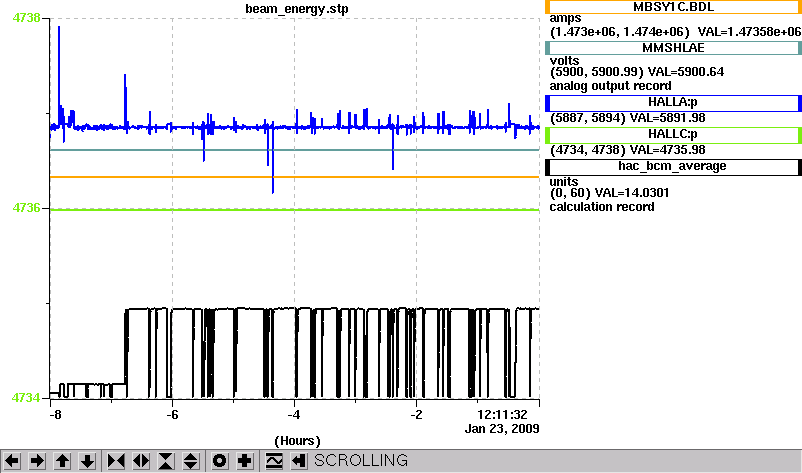Zoom in vertically on the value axis
This screenshot has width=802, height=473.
pos(166,461)
